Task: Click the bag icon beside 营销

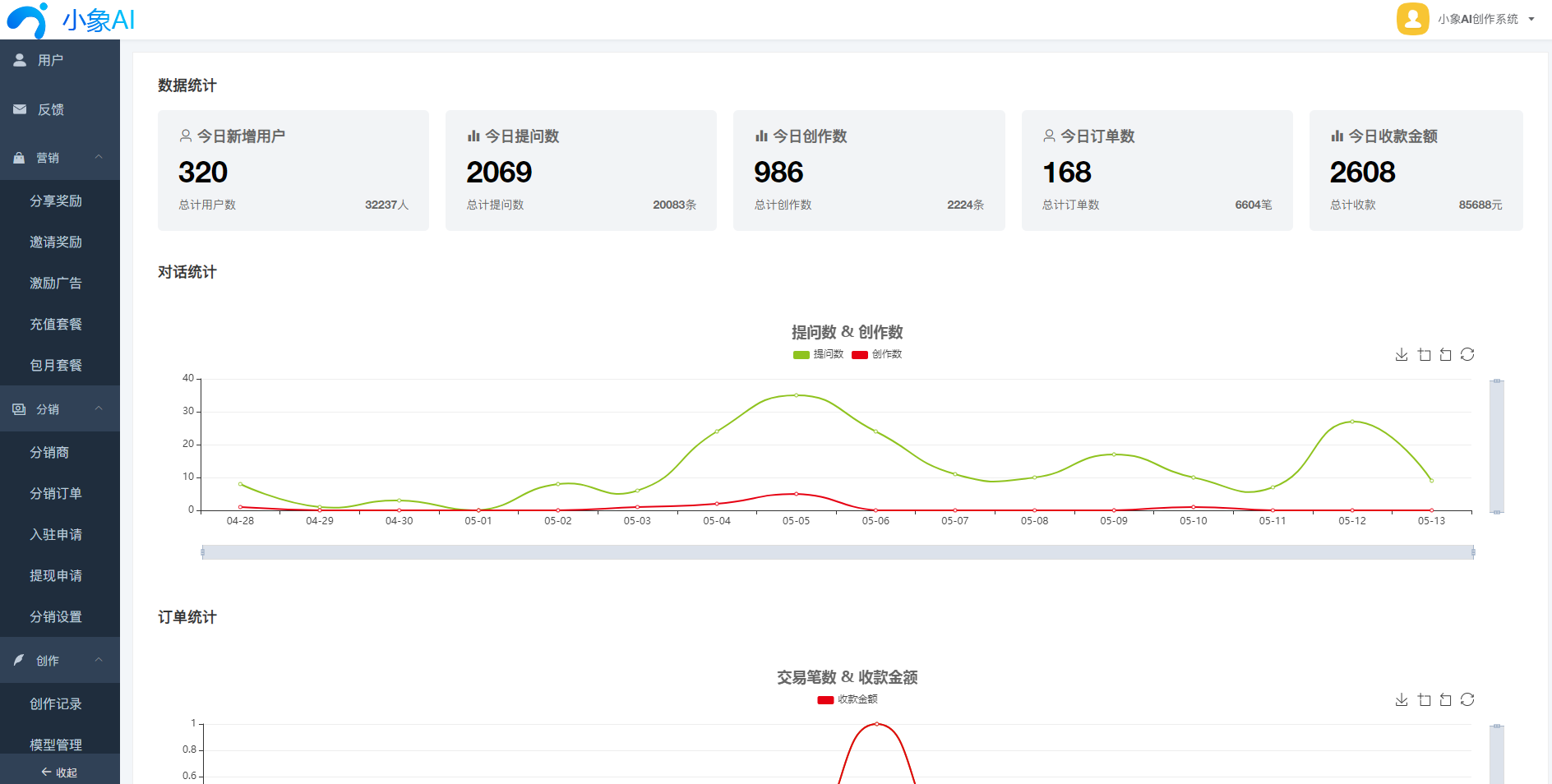Action: pyautogui.click(x=19, y=158)
